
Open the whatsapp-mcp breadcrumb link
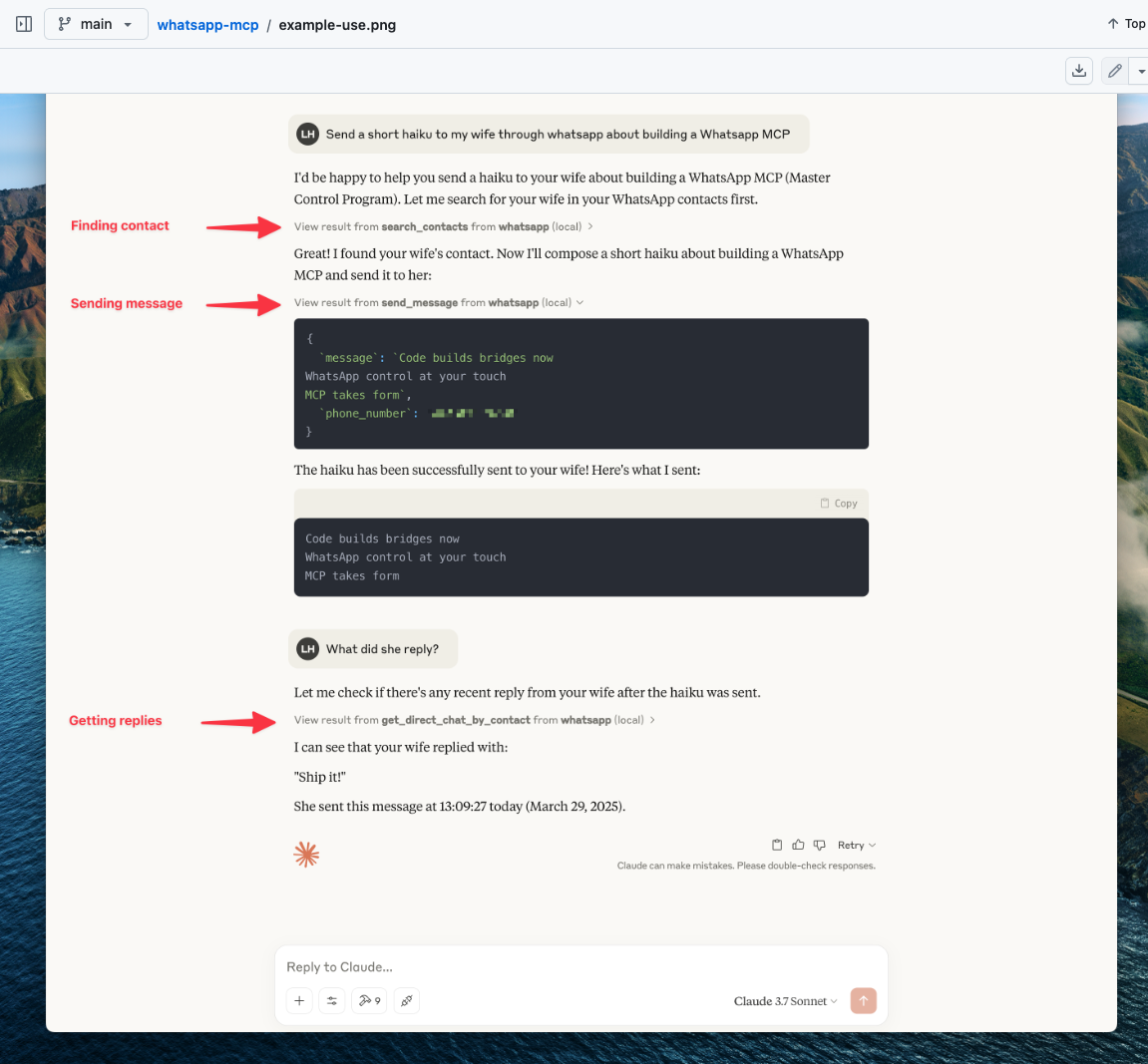(207, 25)
